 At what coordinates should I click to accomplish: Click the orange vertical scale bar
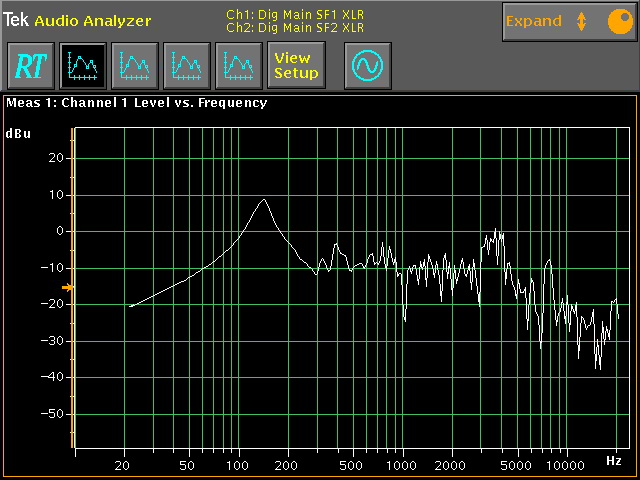click(x=72, y=290)
